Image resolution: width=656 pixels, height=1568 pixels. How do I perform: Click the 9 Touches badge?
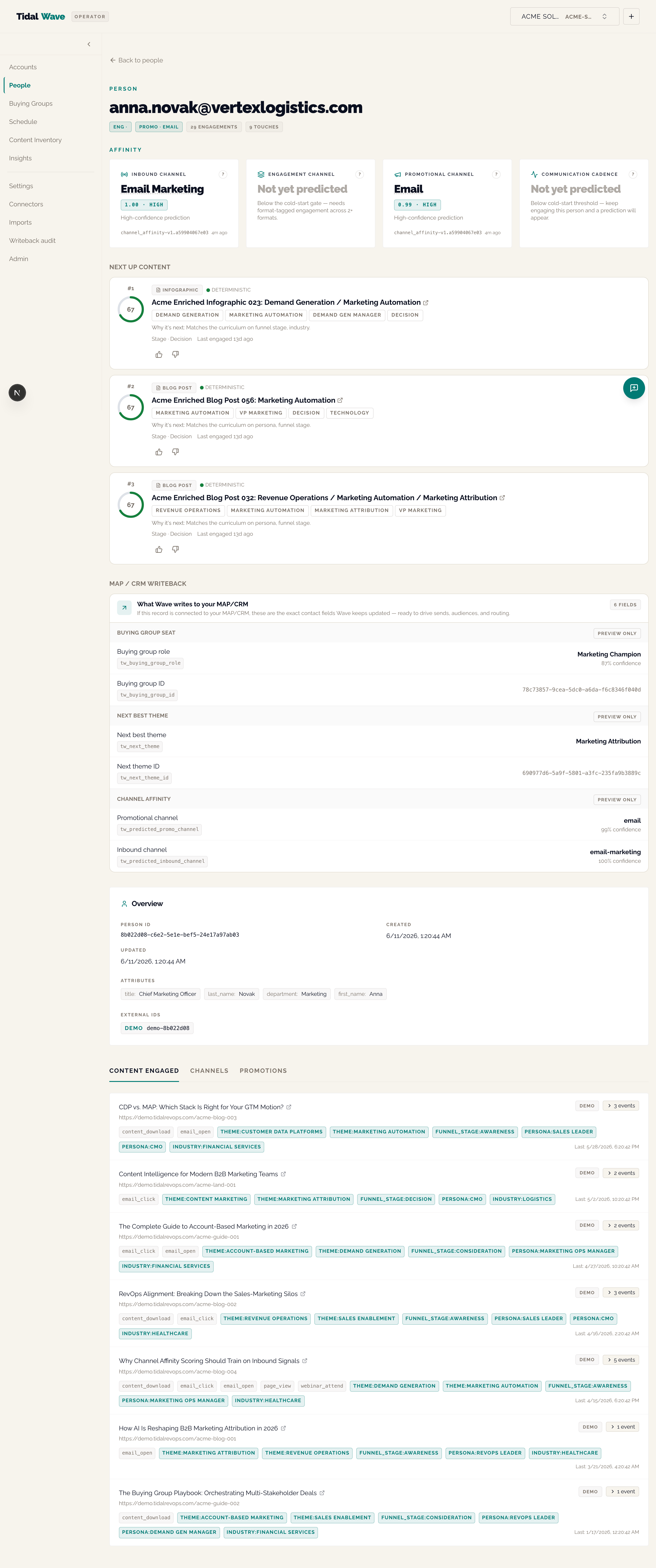point(264,127)
